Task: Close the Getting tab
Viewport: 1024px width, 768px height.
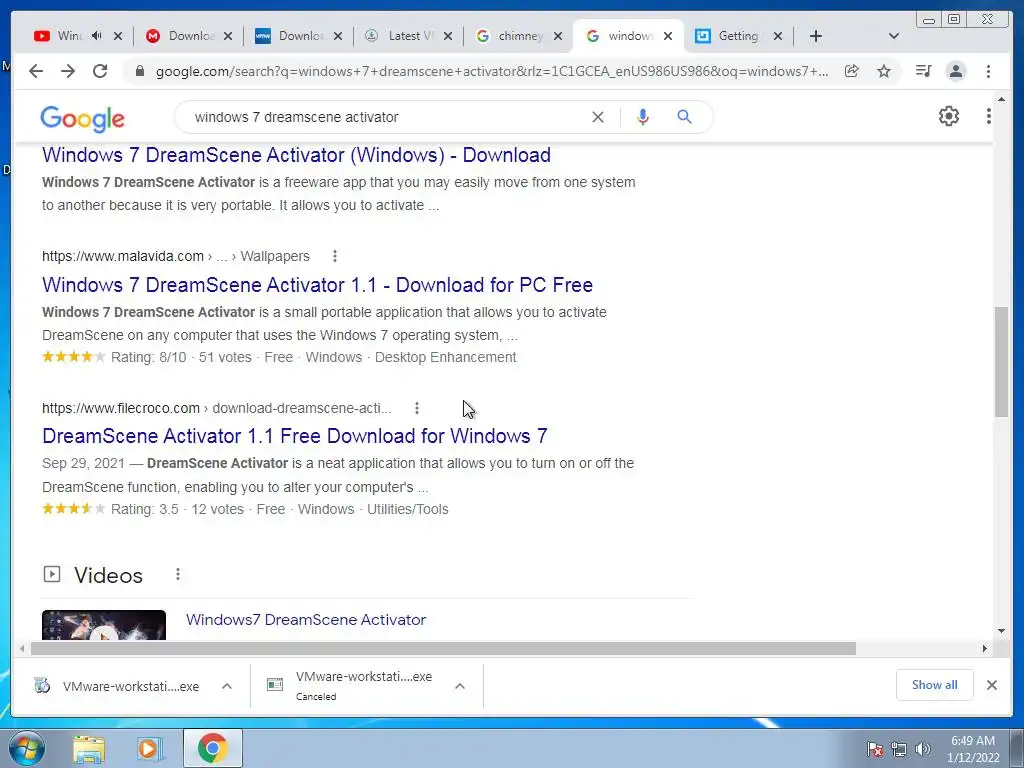Action: point(778,36)
